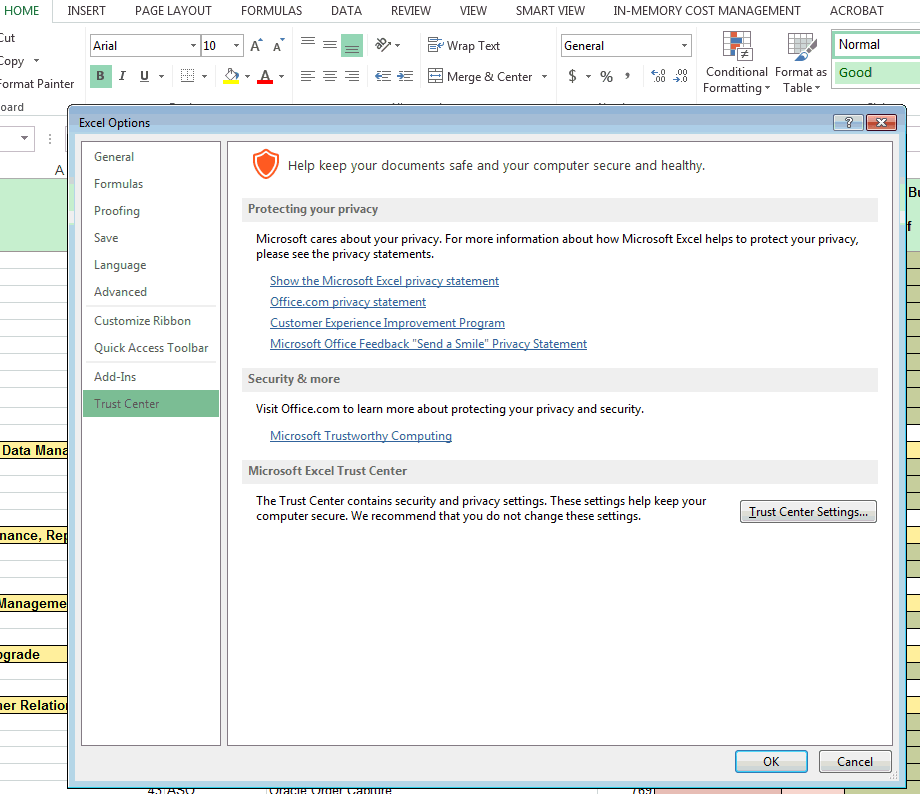Expand the Fill Color dropdown arrow
920x794 pixels.
248,76
